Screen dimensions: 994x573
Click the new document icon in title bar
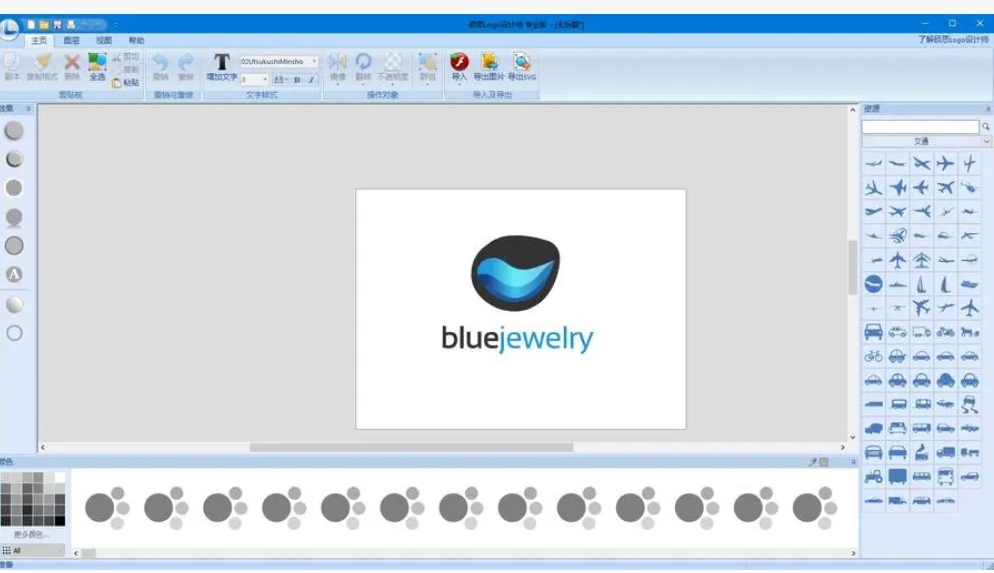tap(30, 25)
